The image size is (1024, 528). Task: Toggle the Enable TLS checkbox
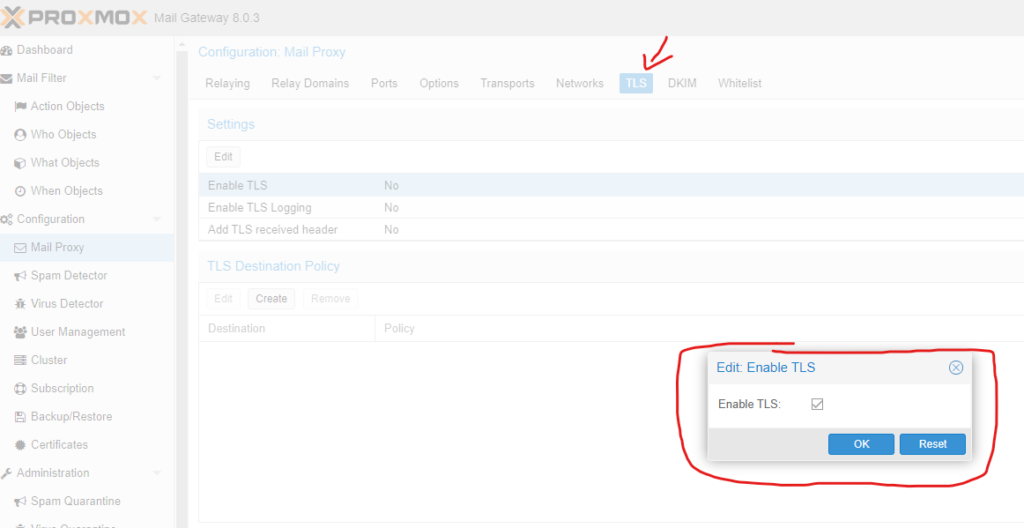click(x=817, y=404)
